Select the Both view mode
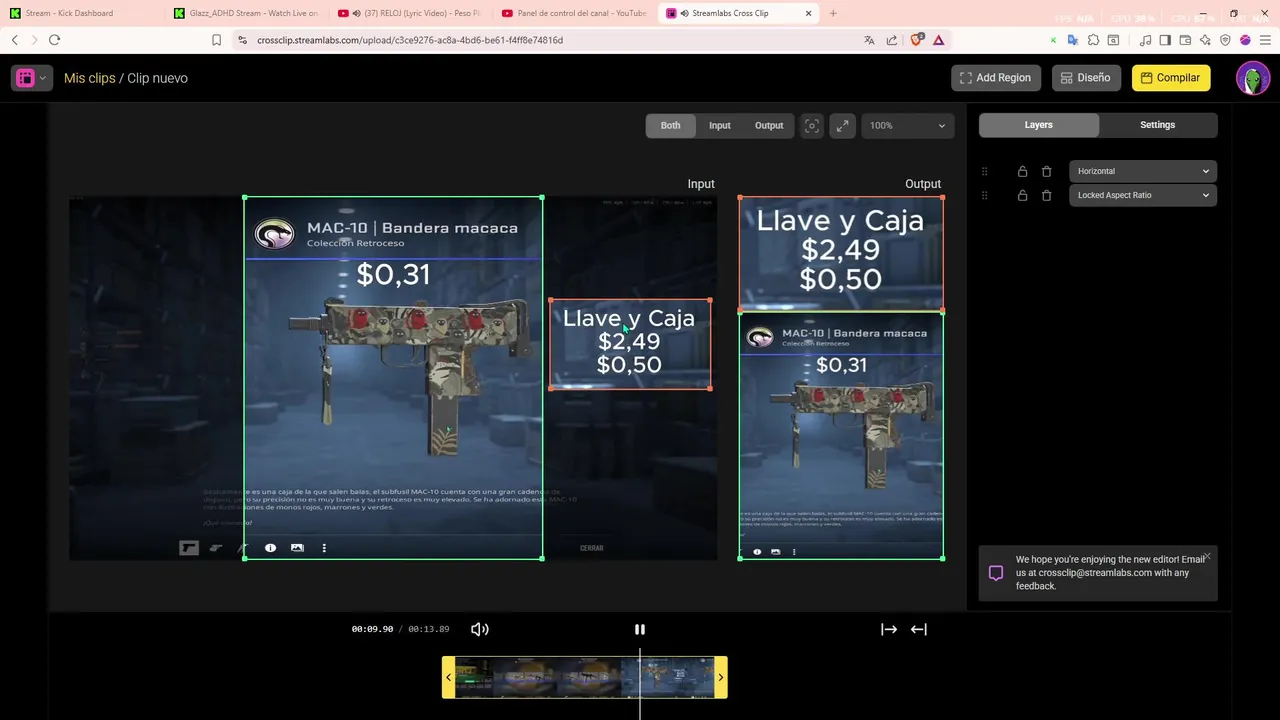Viewport: 1280px width, 720px height. [x=670, y=126]
